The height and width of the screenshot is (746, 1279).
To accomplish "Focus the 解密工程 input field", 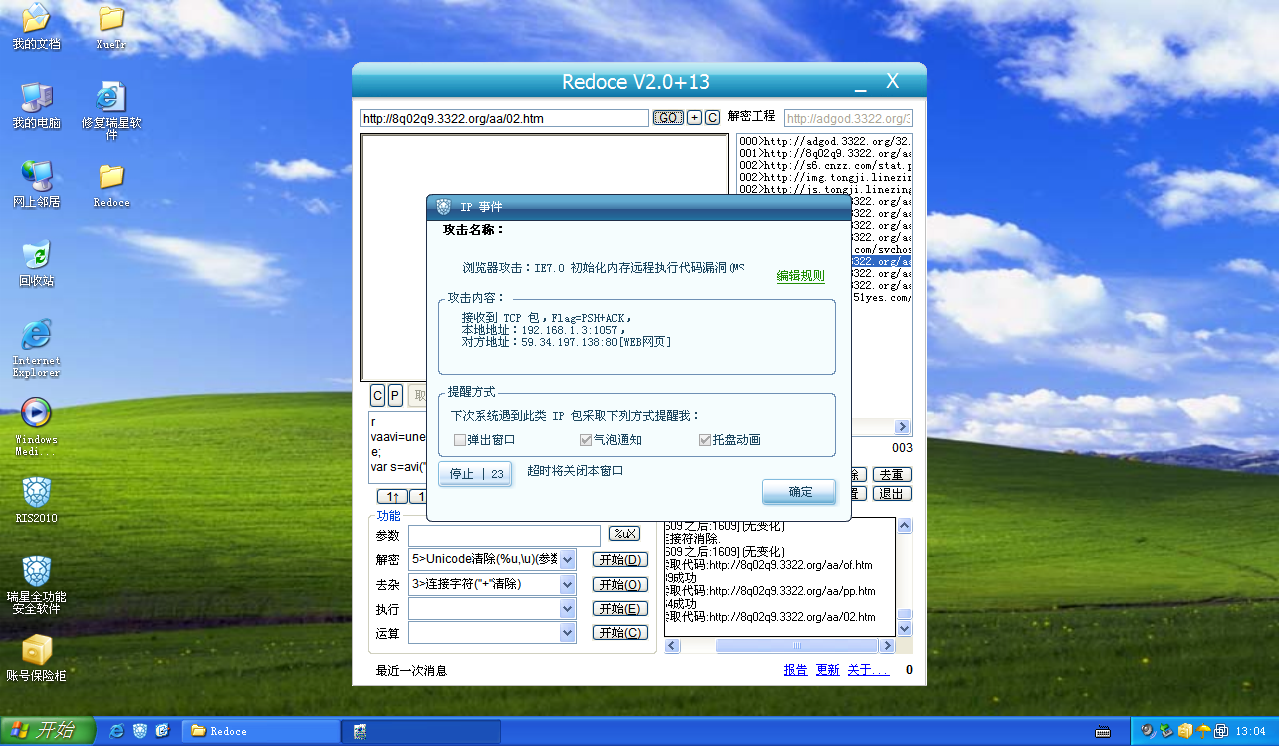I will (848, 118).
